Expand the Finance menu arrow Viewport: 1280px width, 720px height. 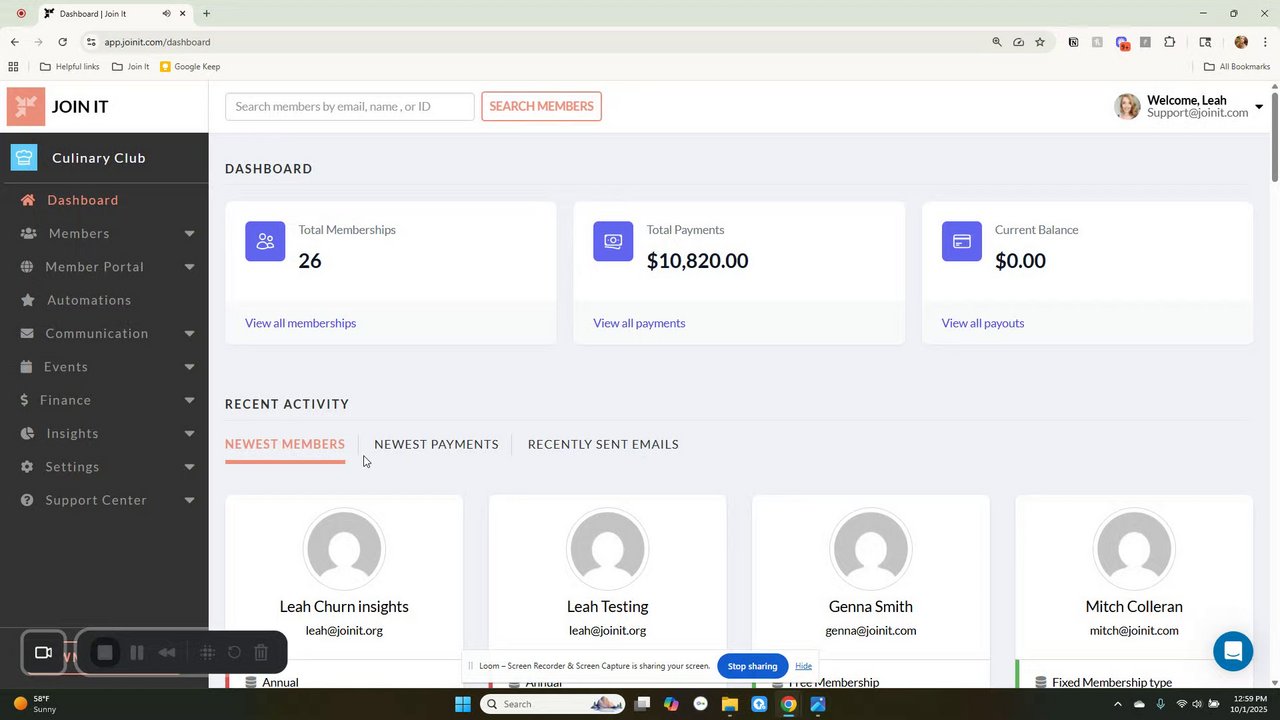coord(189,400)
